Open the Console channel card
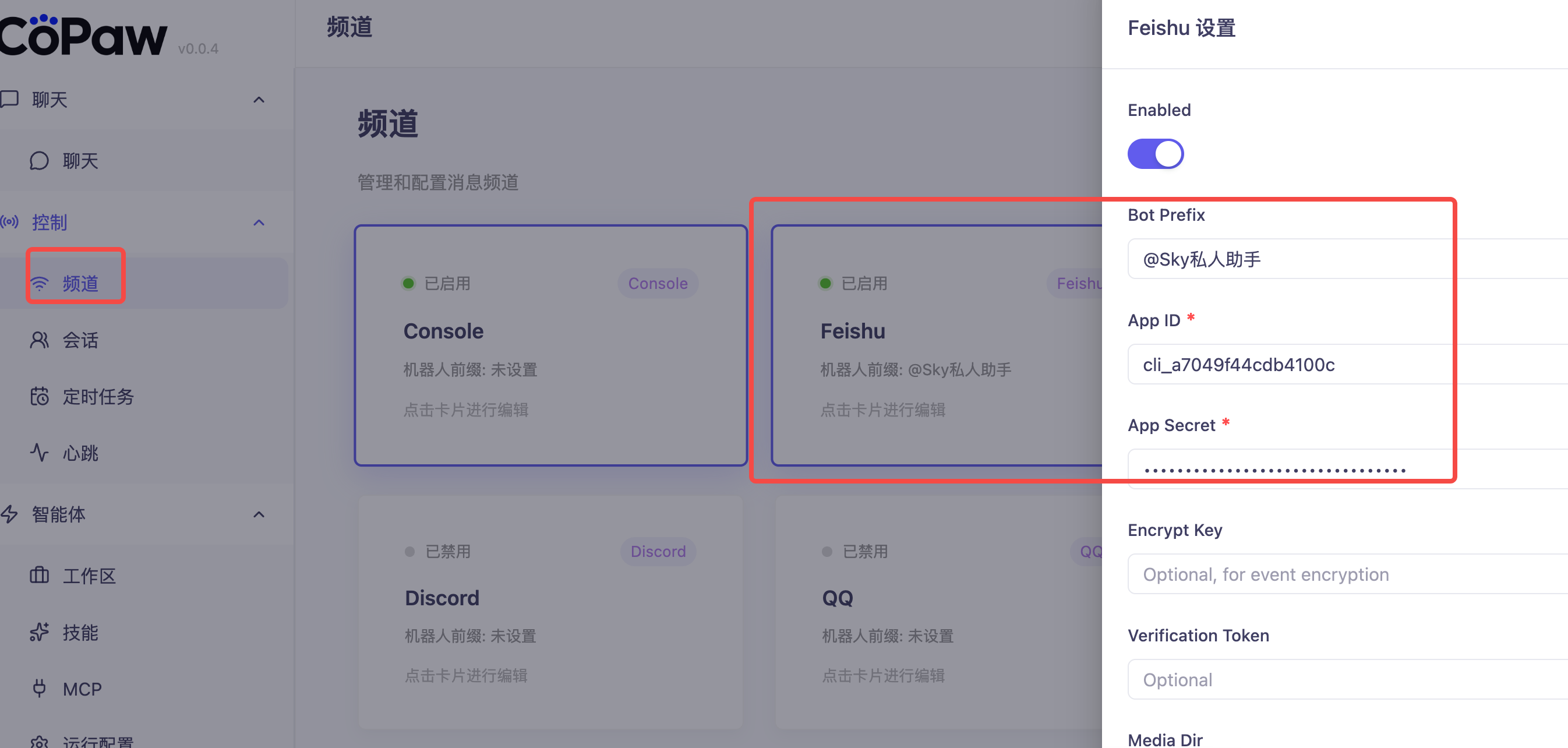 [x=550, y=345]
